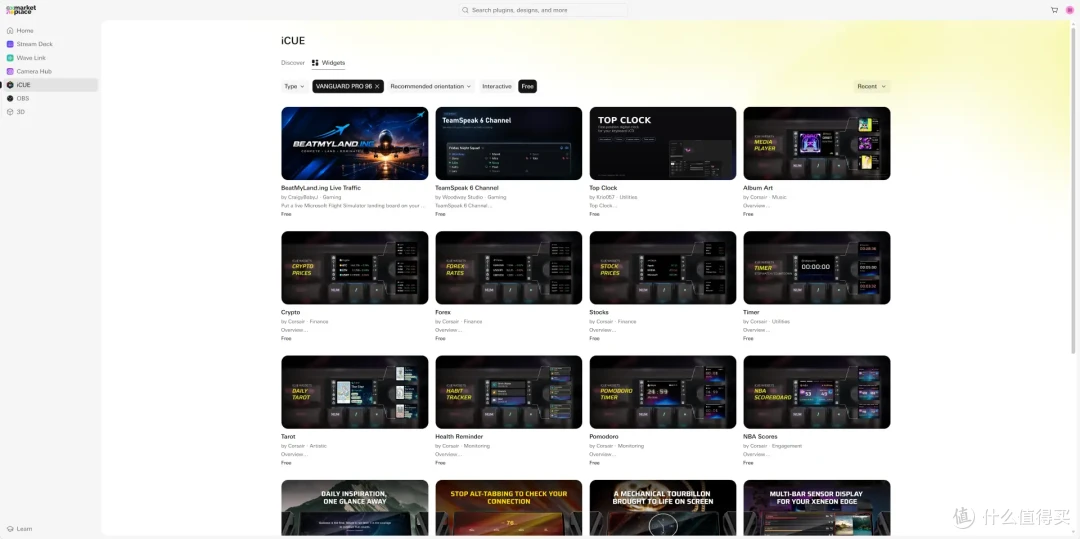Open the Stop Alt-Tabbing connection thumbnail
1080x539 pixels.
coord(508,508)
